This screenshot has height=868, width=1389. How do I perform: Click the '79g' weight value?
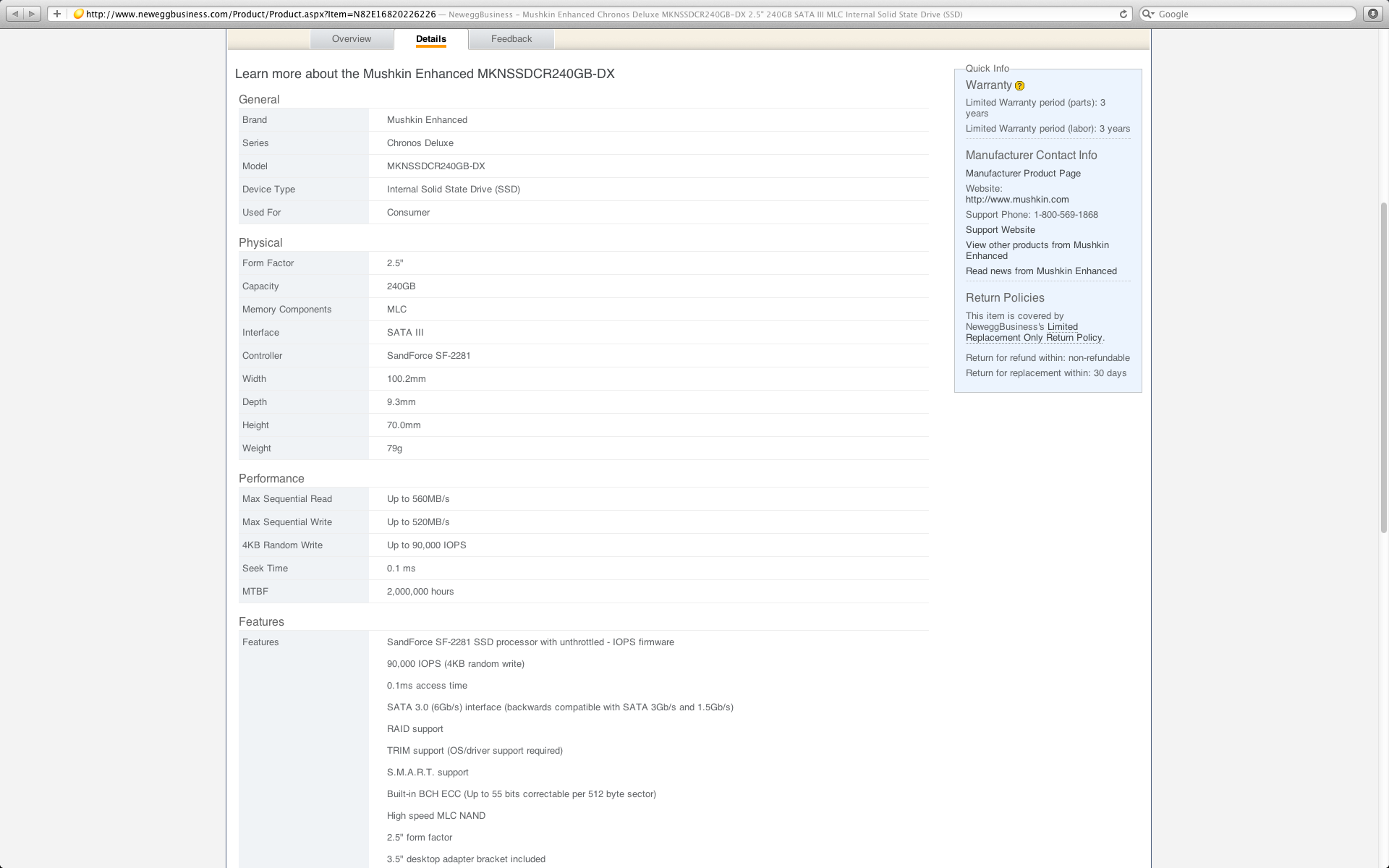coord(394,448)
